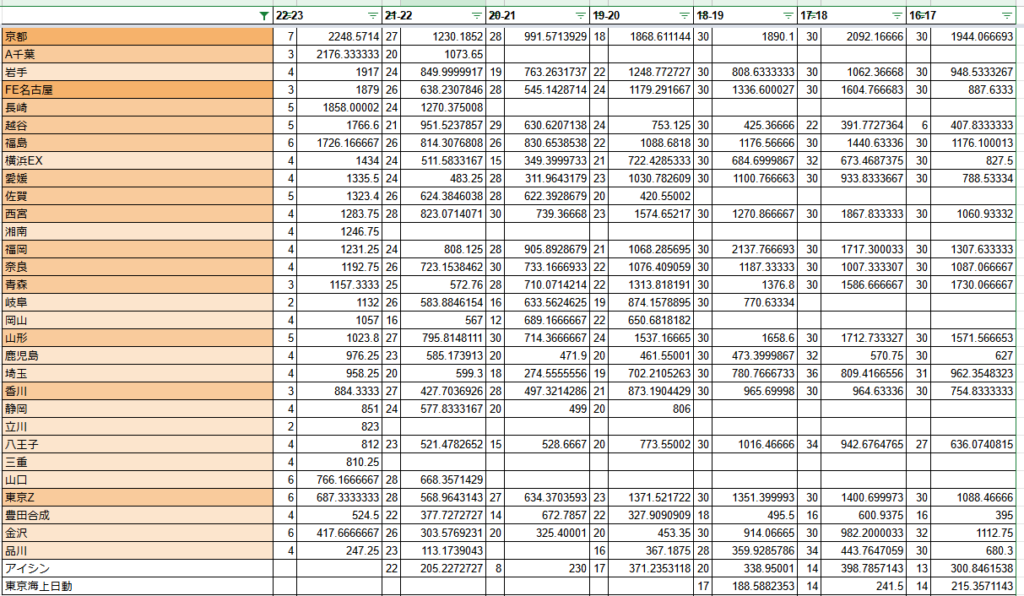Screen dimensions: 1024x596
Task: Click filter icon immediately left of 18-19 header
Action: coord(684,16)
